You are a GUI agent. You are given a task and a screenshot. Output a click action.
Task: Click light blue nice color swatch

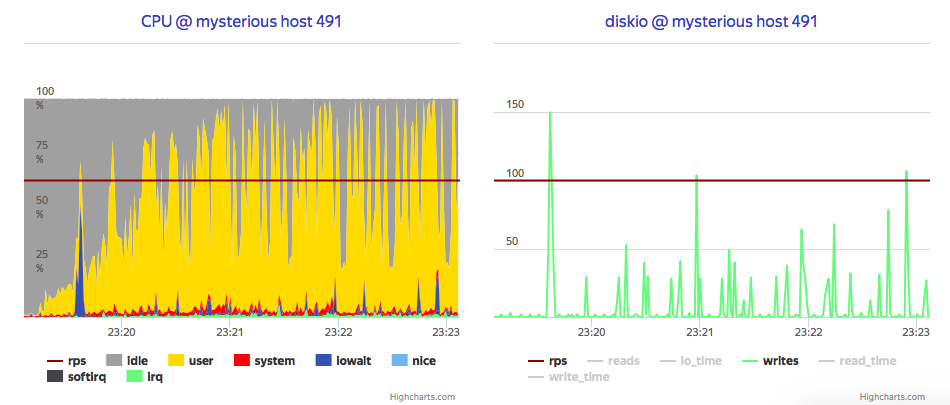coord(400,361)
